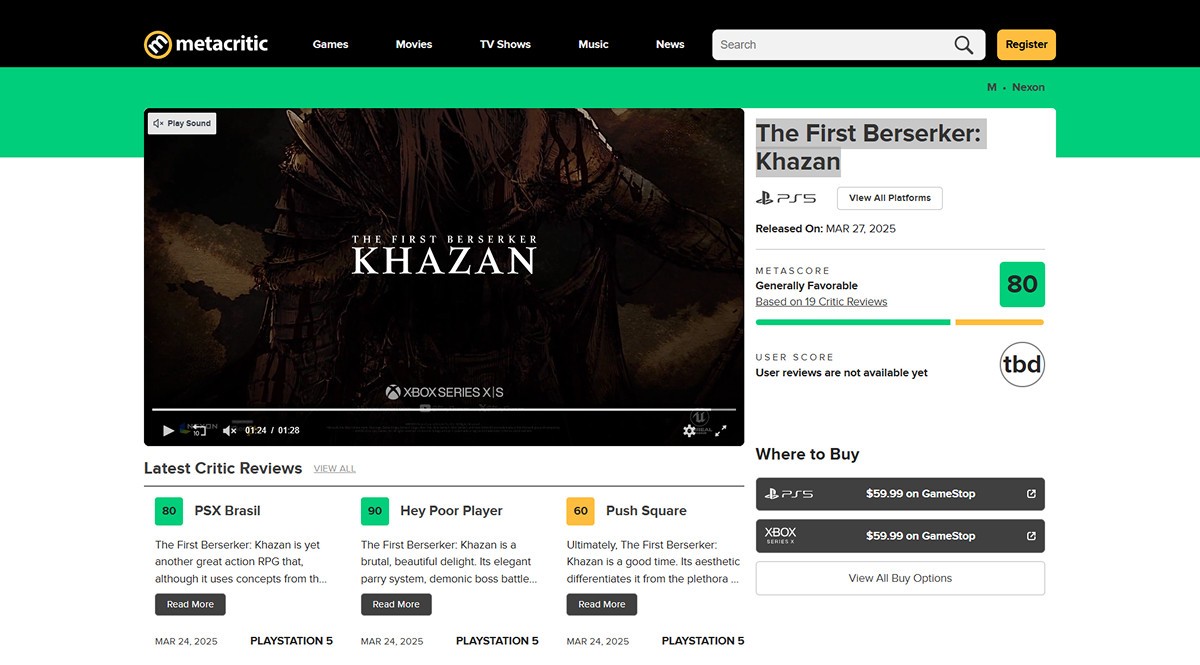Click View All Buy Options

[x=900, y=578]
